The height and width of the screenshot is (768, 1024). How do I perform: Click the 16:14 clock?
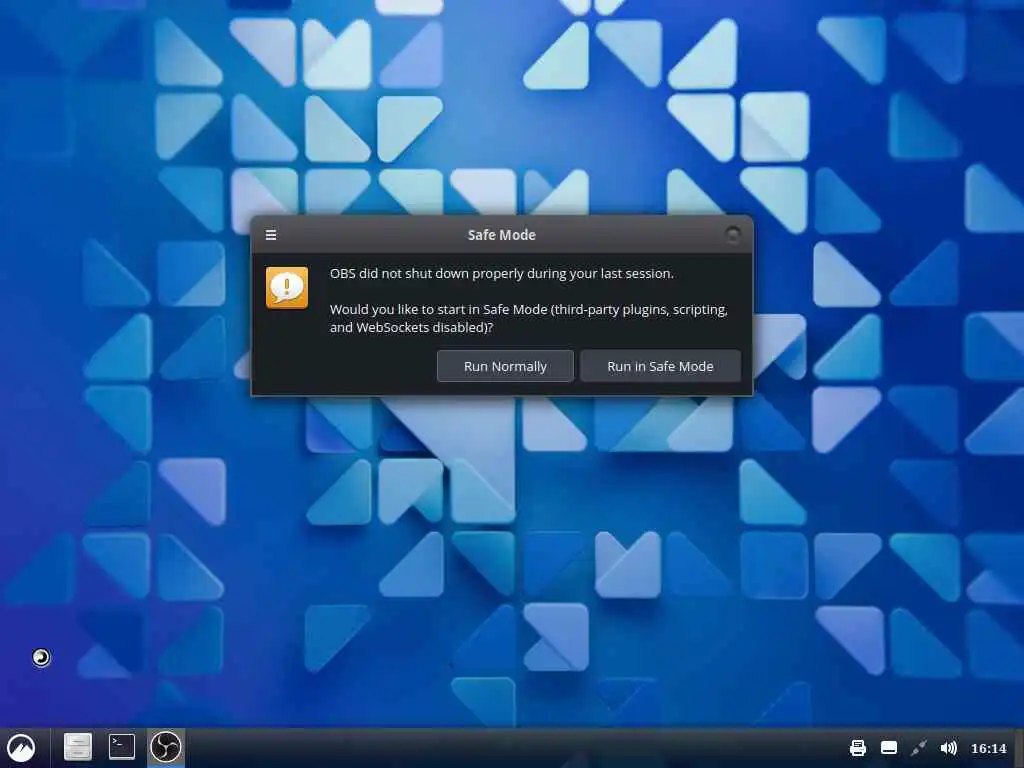(989, 748)
